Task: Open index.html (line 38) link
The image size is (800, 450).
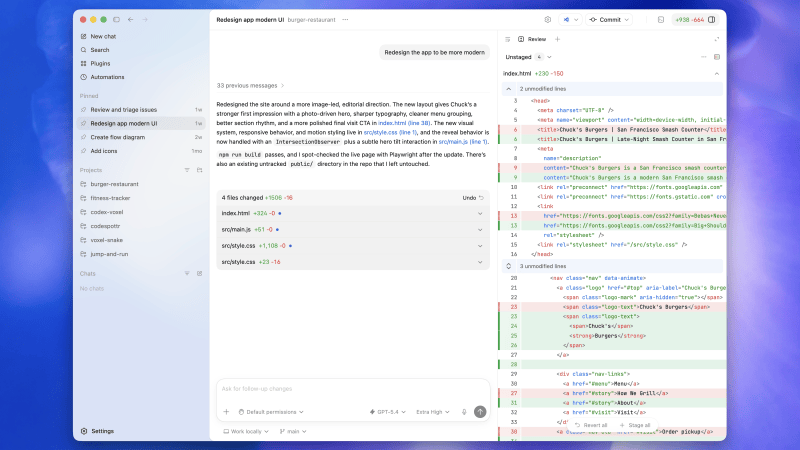Action: click(x=404, y=123)
